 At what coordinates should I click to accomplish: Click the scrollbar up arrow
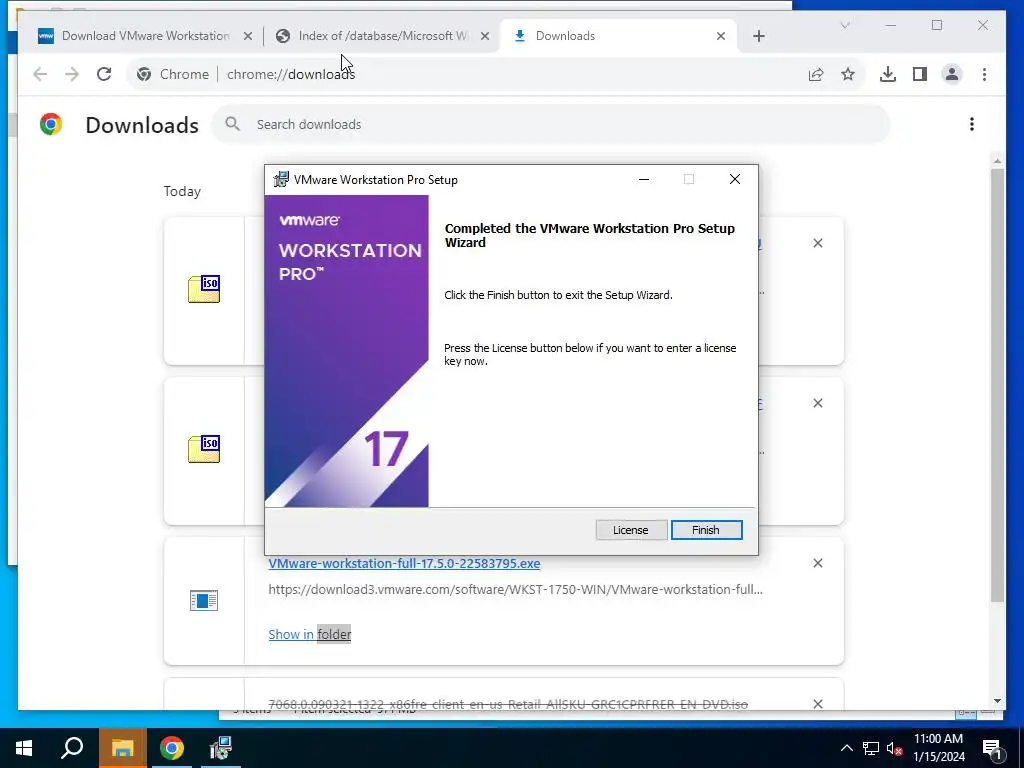tap(997, 160)
